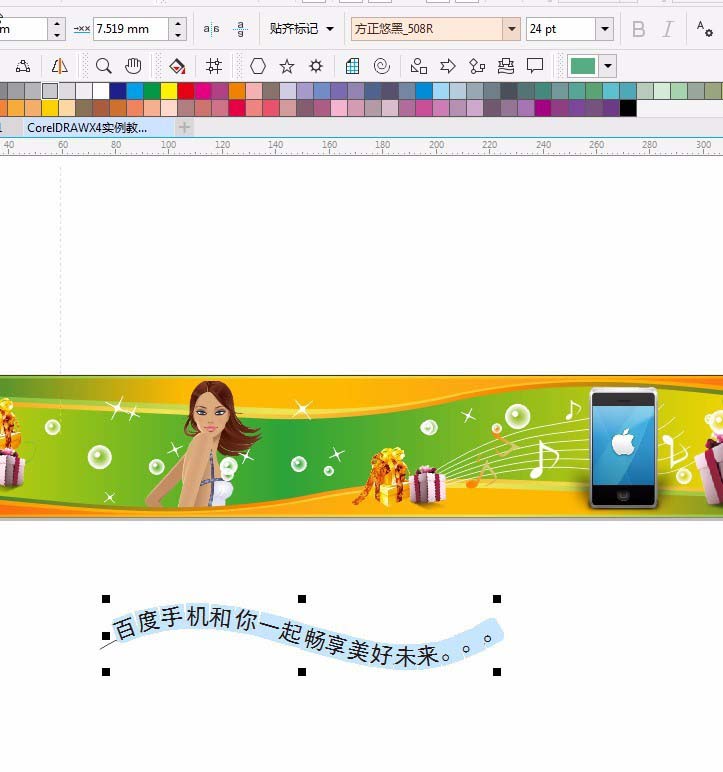Add a new document with plus tab
Image resolution: width=723 pixels, height=772 pixels.
[x=184, y=128]
